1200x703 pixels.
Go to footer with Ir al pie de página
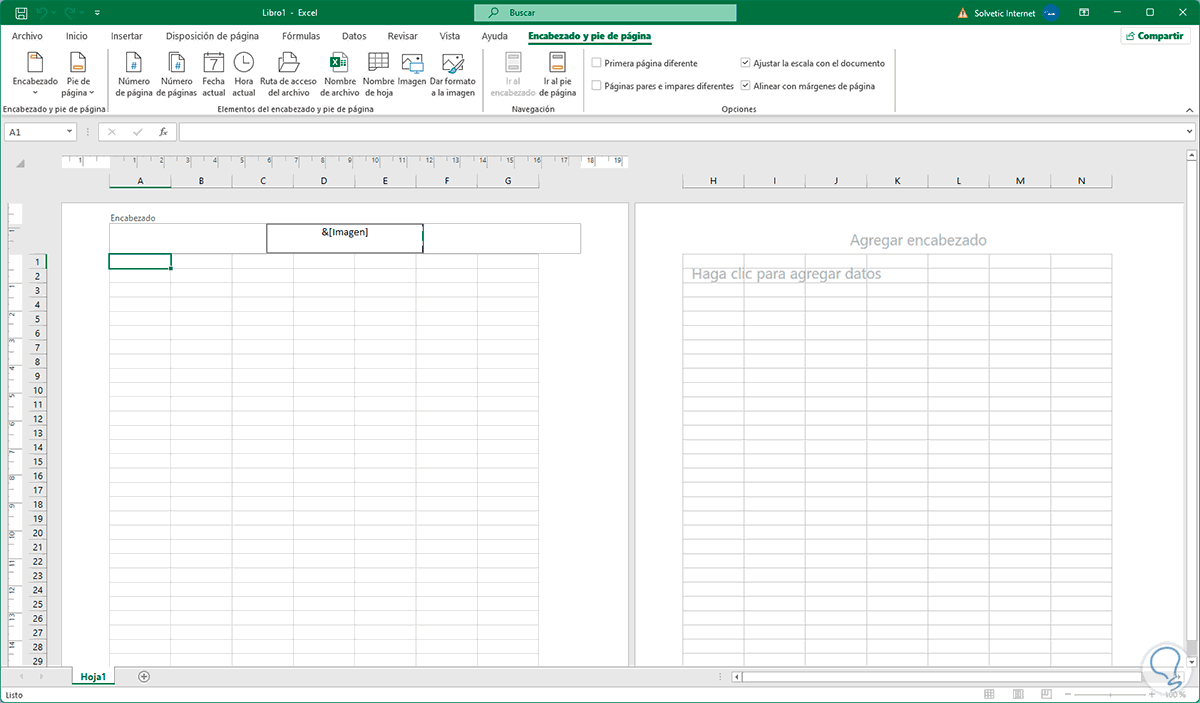click(558, 76)
